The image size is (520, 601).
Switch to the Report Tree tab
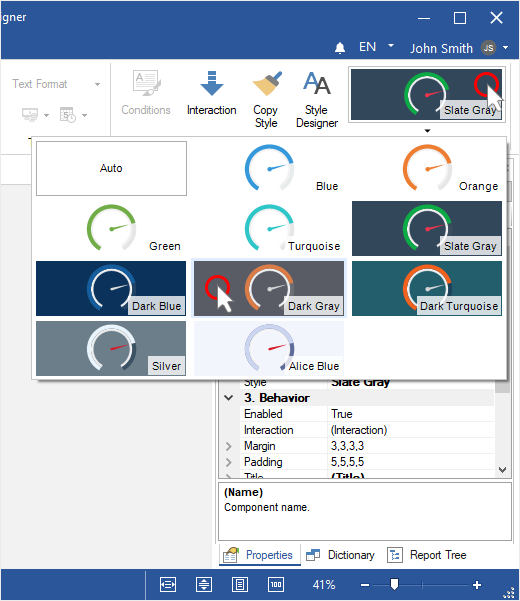426,555
